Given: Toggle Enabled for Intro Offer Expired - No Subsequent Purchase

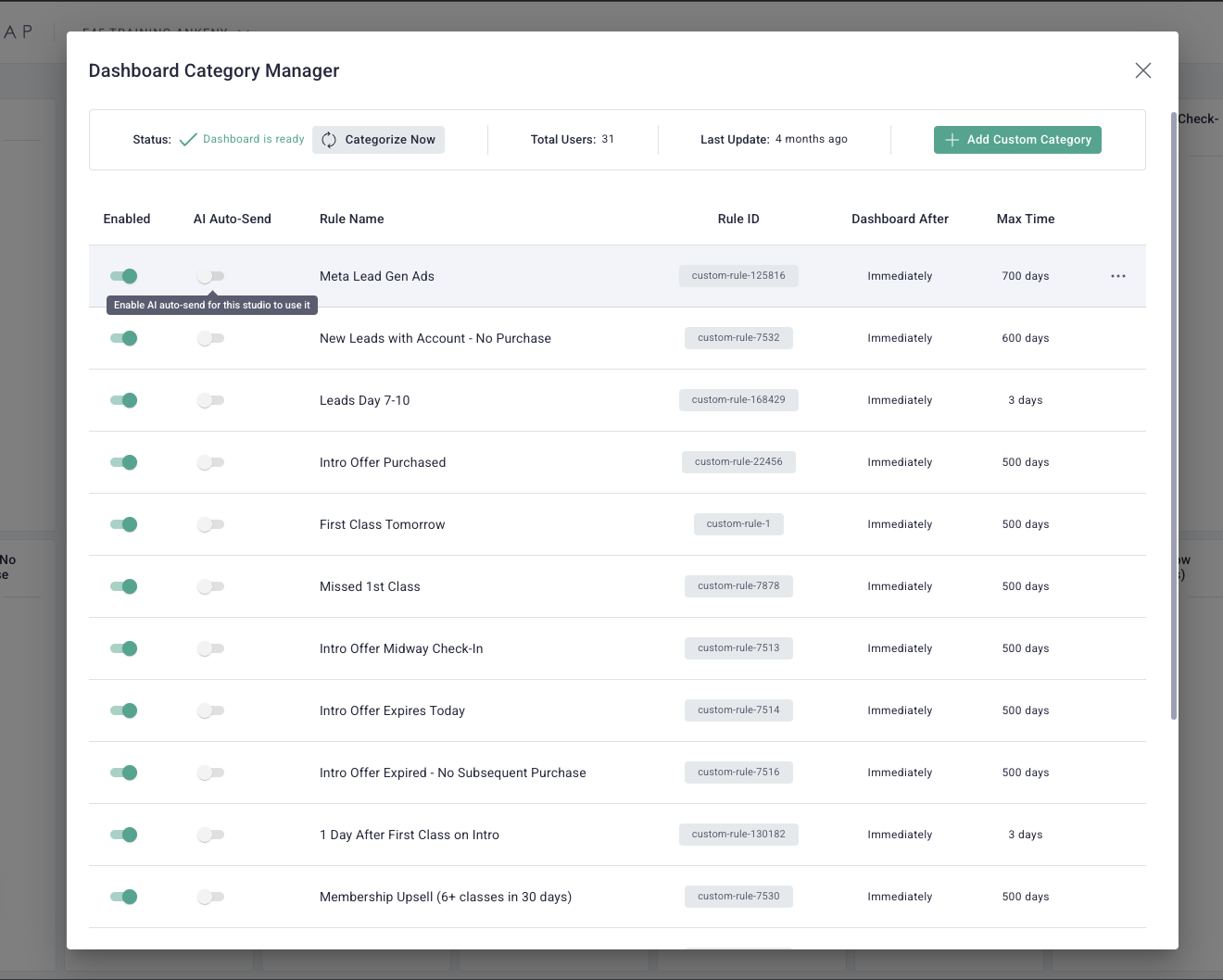Looking at the screenshot, I should point(123,773).
